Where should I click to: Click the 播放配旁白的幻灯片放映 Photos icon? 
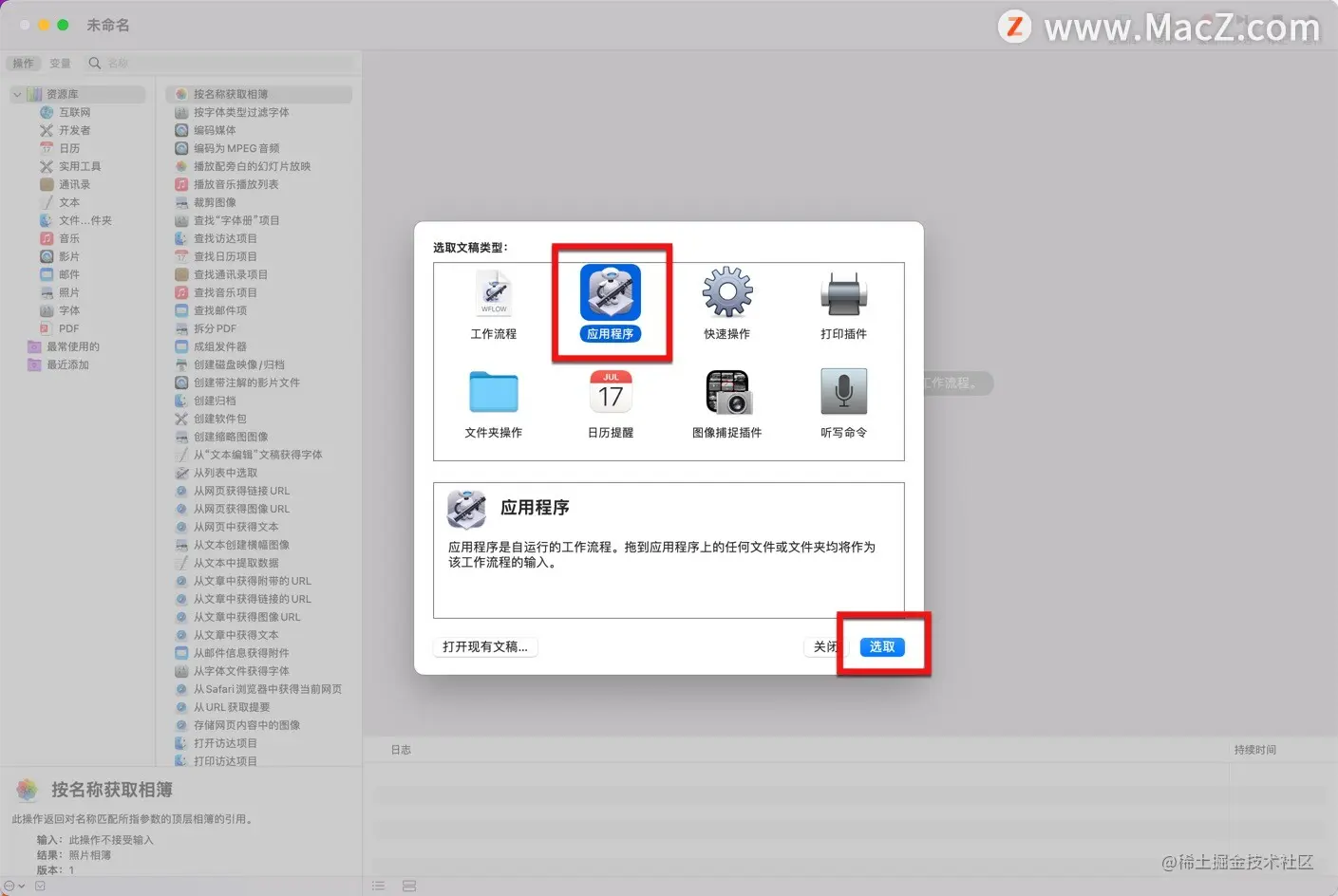(181, 166)
